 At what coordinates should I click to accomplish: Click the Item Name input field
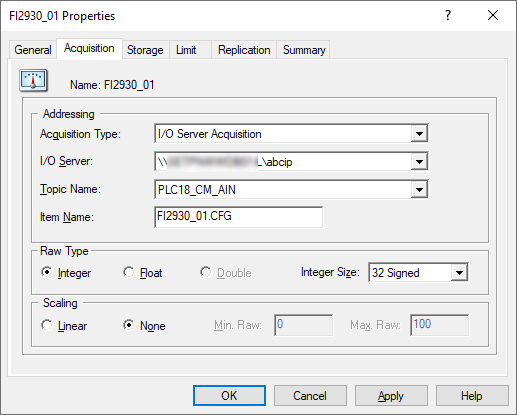pyautogui.click(x=239, y=217)
